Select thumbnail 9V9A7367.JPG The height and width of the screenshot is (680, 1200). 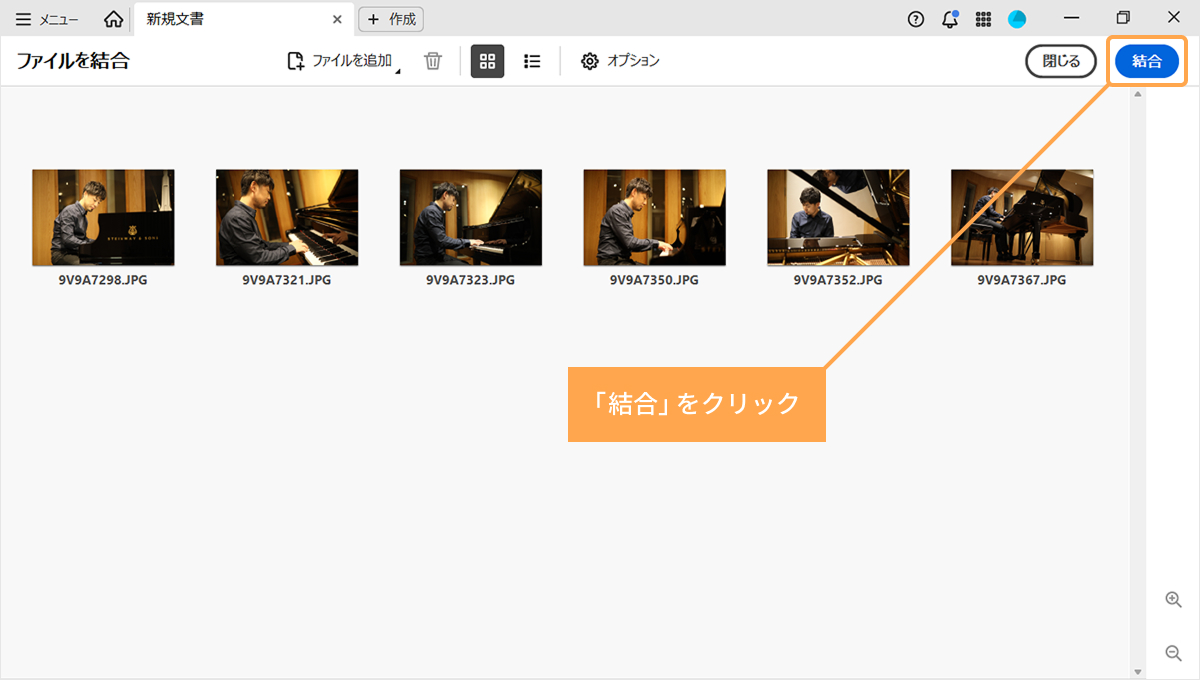(1022, 217)
